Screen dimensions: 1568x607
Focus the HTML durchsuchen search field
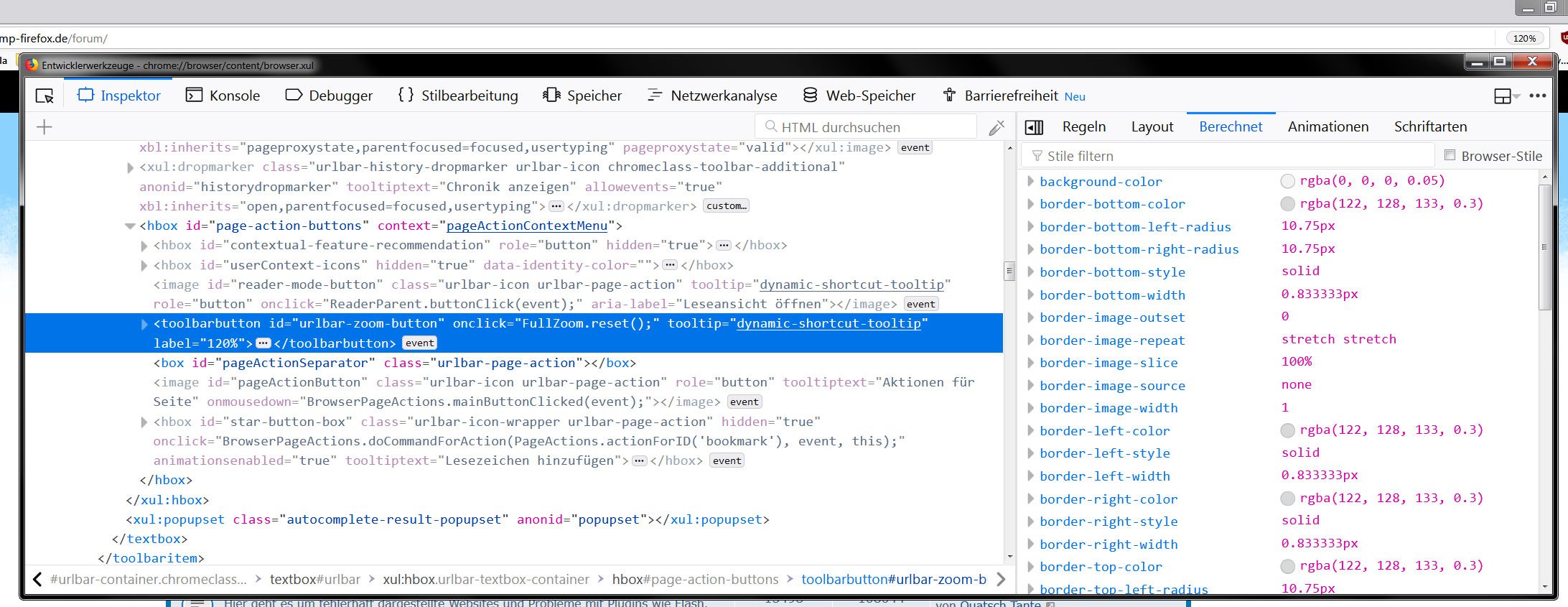point(869,127)
